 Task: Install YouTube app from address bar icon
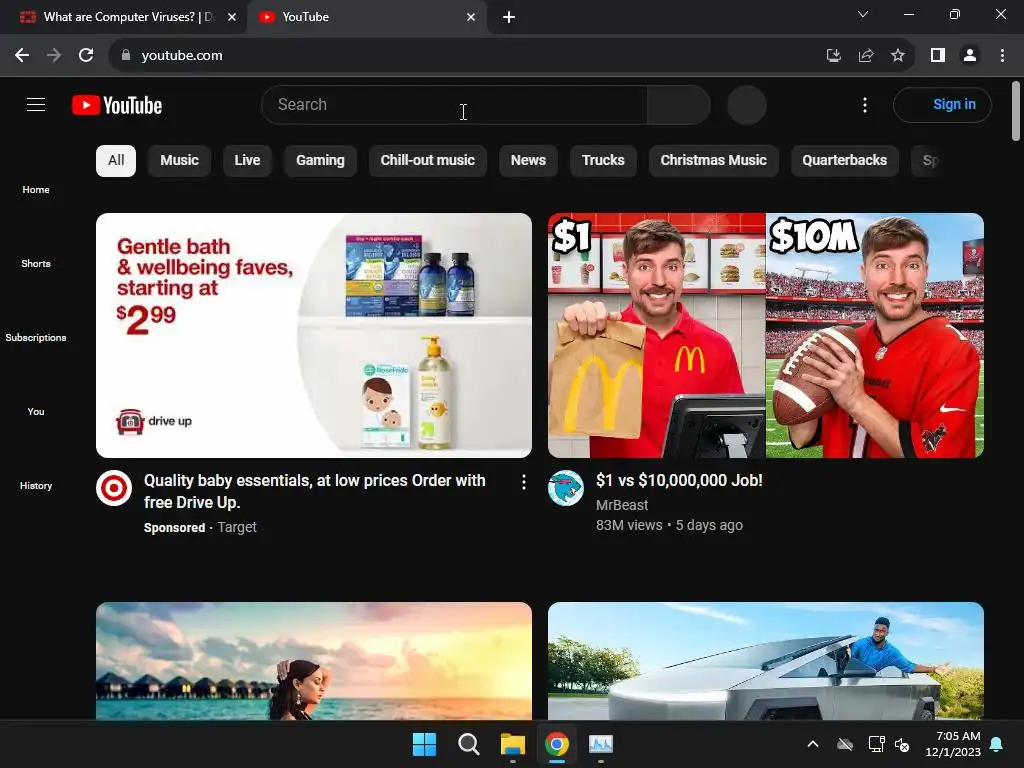coord(833,56)
